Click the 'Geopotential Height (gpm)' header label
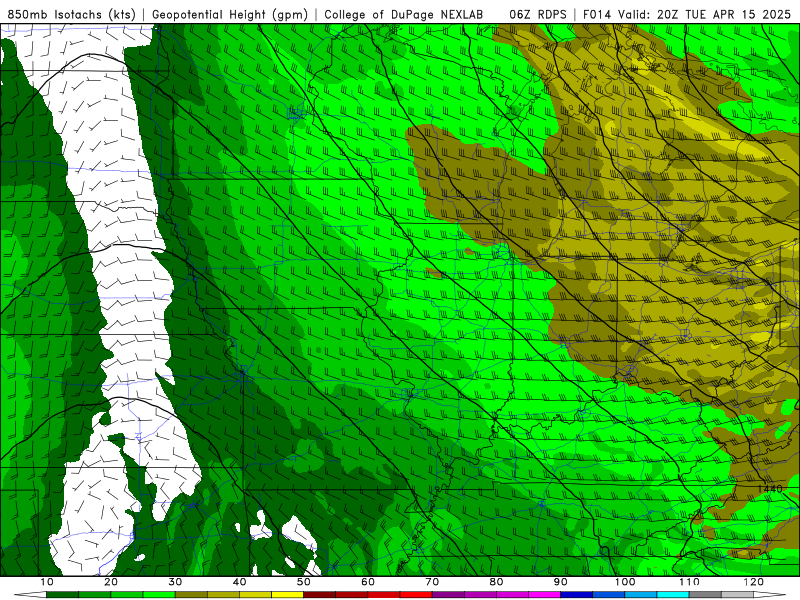800x600 pixels. (x=230, y=14)
